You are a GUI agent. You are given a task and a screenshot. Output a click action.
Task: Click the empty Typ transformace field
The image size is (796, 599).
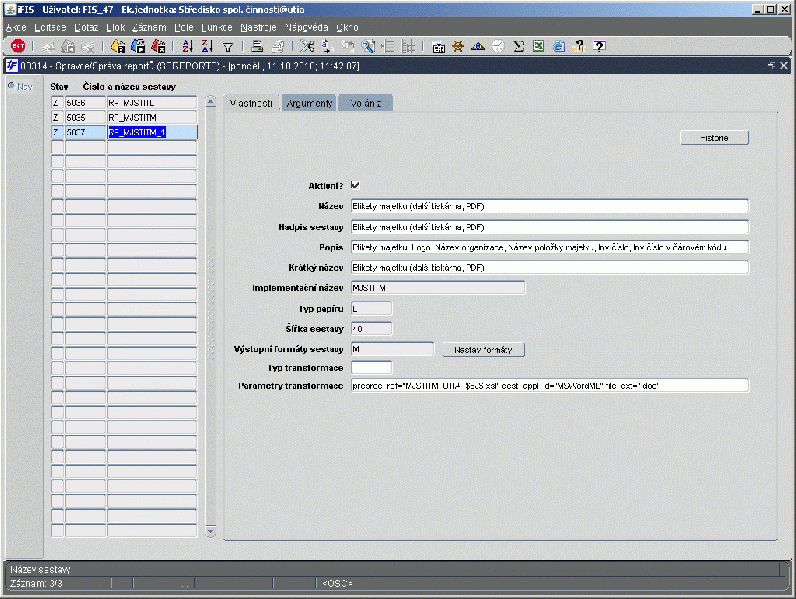click(x=371, y=368)
